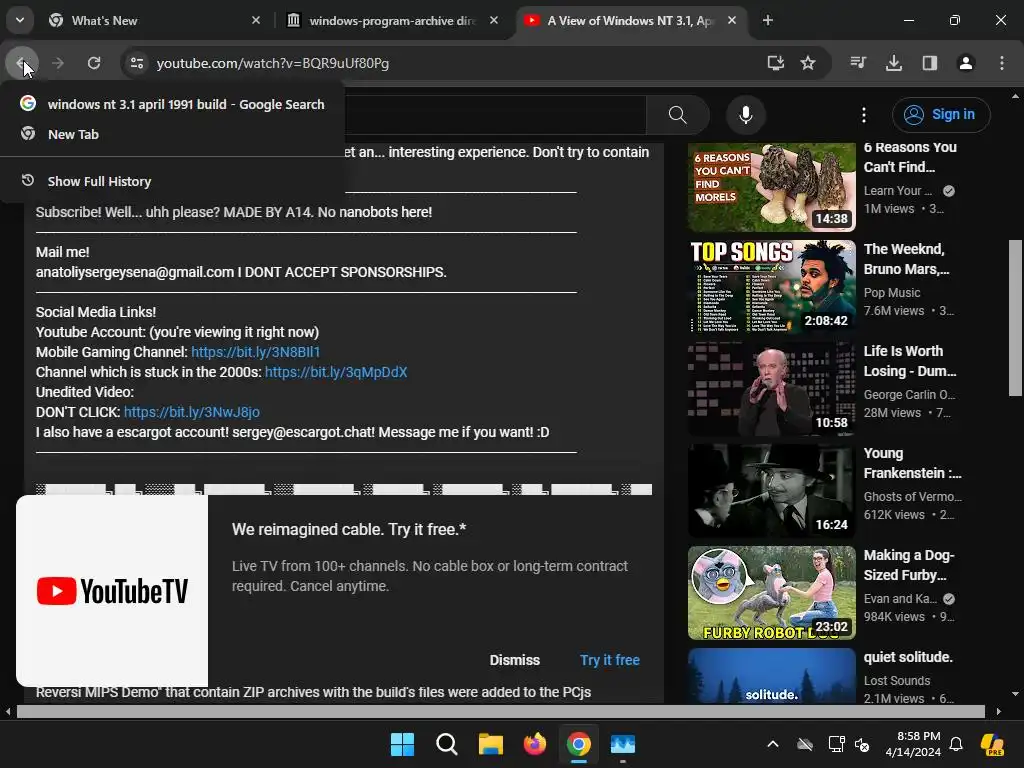Viewport: 1024px width, 768px height.
Task: Open notifications bell in taskbar
Action: click(956, 744)
